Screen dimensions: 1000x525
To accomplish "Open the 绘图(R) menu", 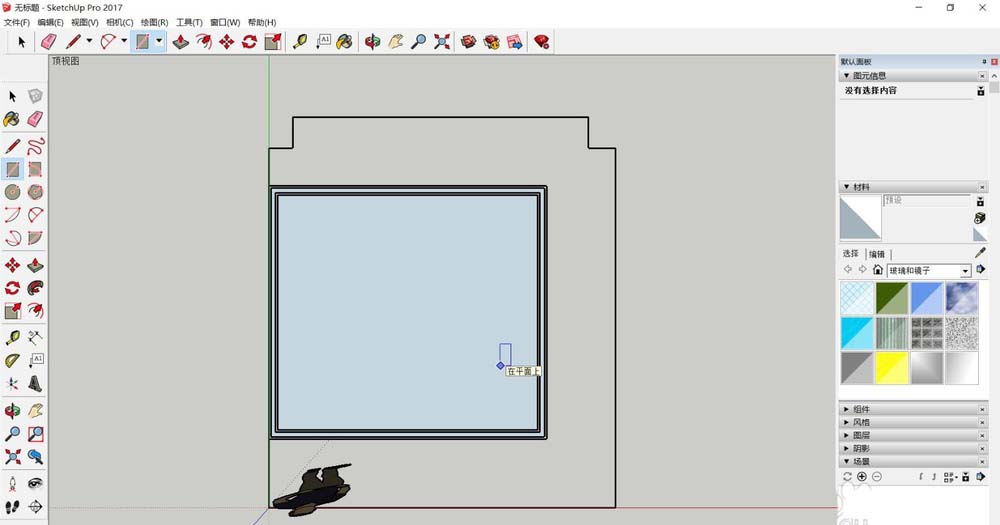I will pyautogui.click(x=154, y=22).
